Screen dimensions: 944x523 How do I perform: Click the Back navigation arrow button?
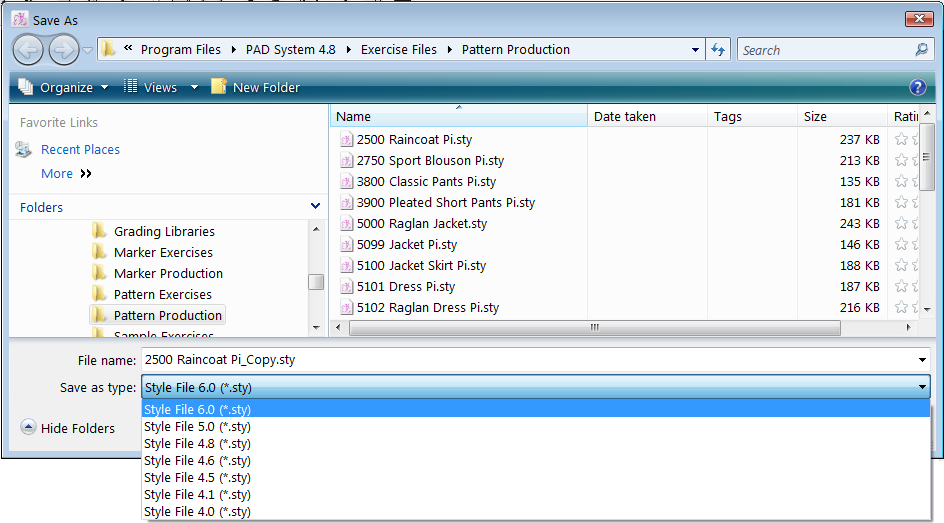(x=29, y=49)
